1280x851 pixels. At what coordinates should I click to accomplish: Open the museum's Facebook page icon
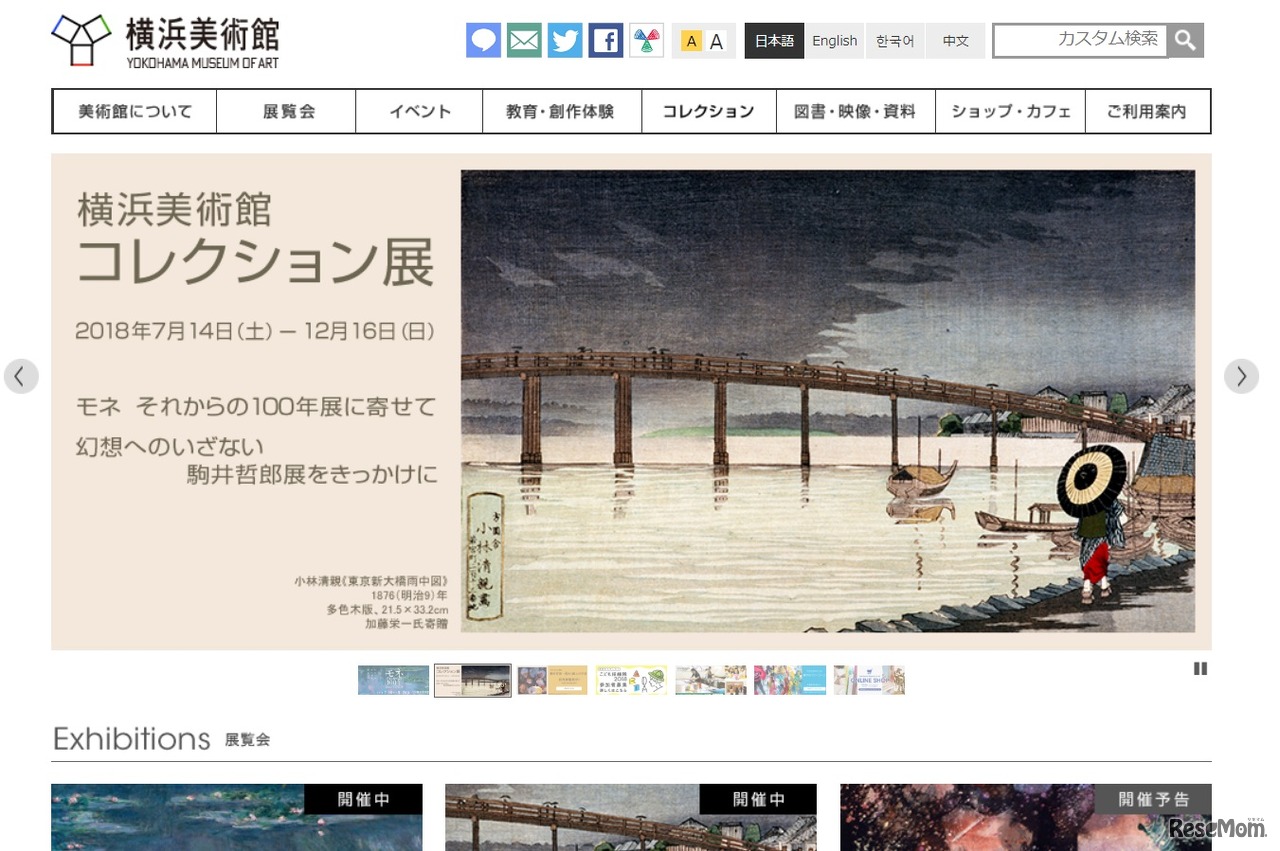pyautogui.click(x=606, y=41)
